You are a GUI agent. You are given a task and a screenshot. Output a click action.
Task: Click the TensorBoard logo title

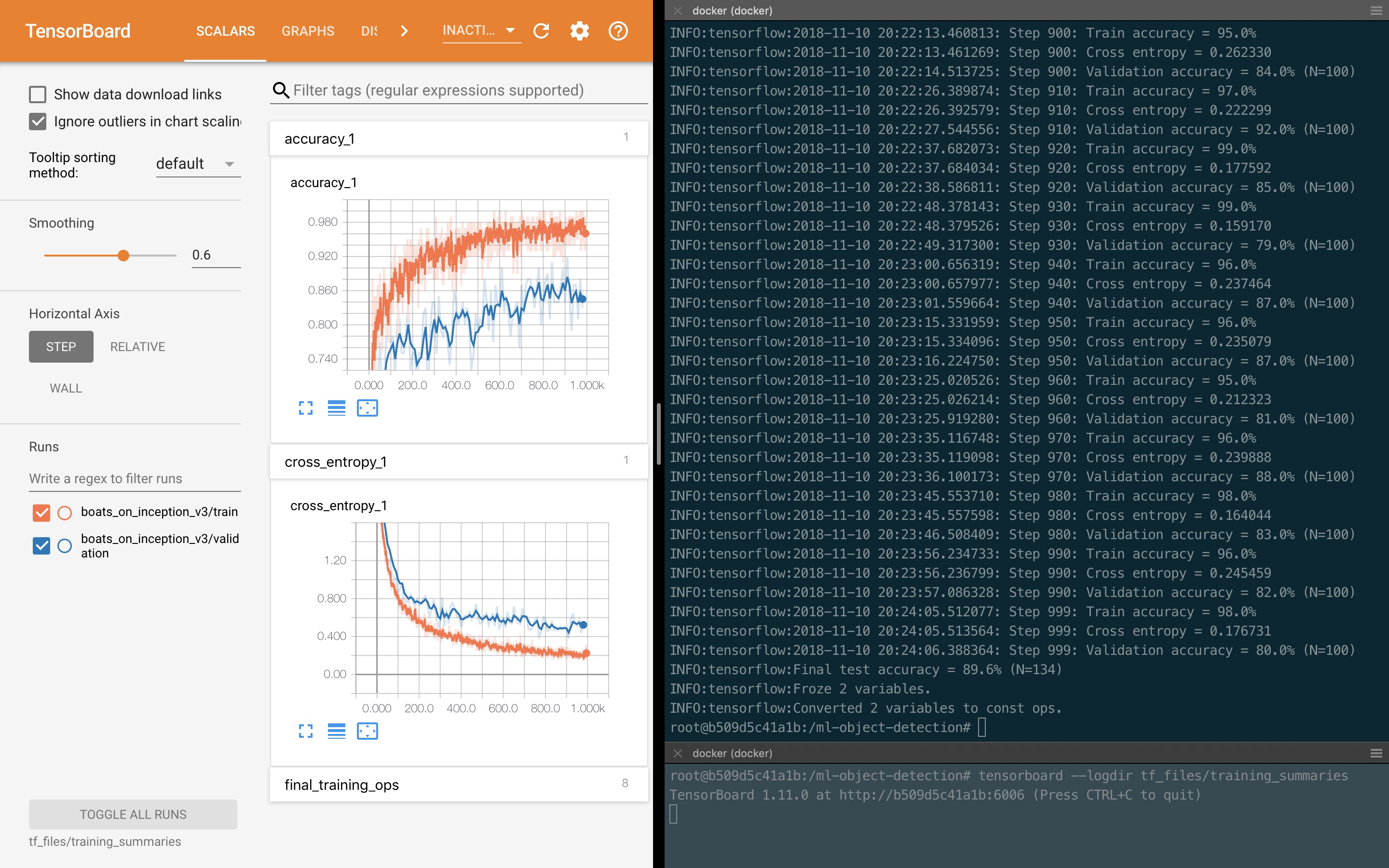coord(78,31)
